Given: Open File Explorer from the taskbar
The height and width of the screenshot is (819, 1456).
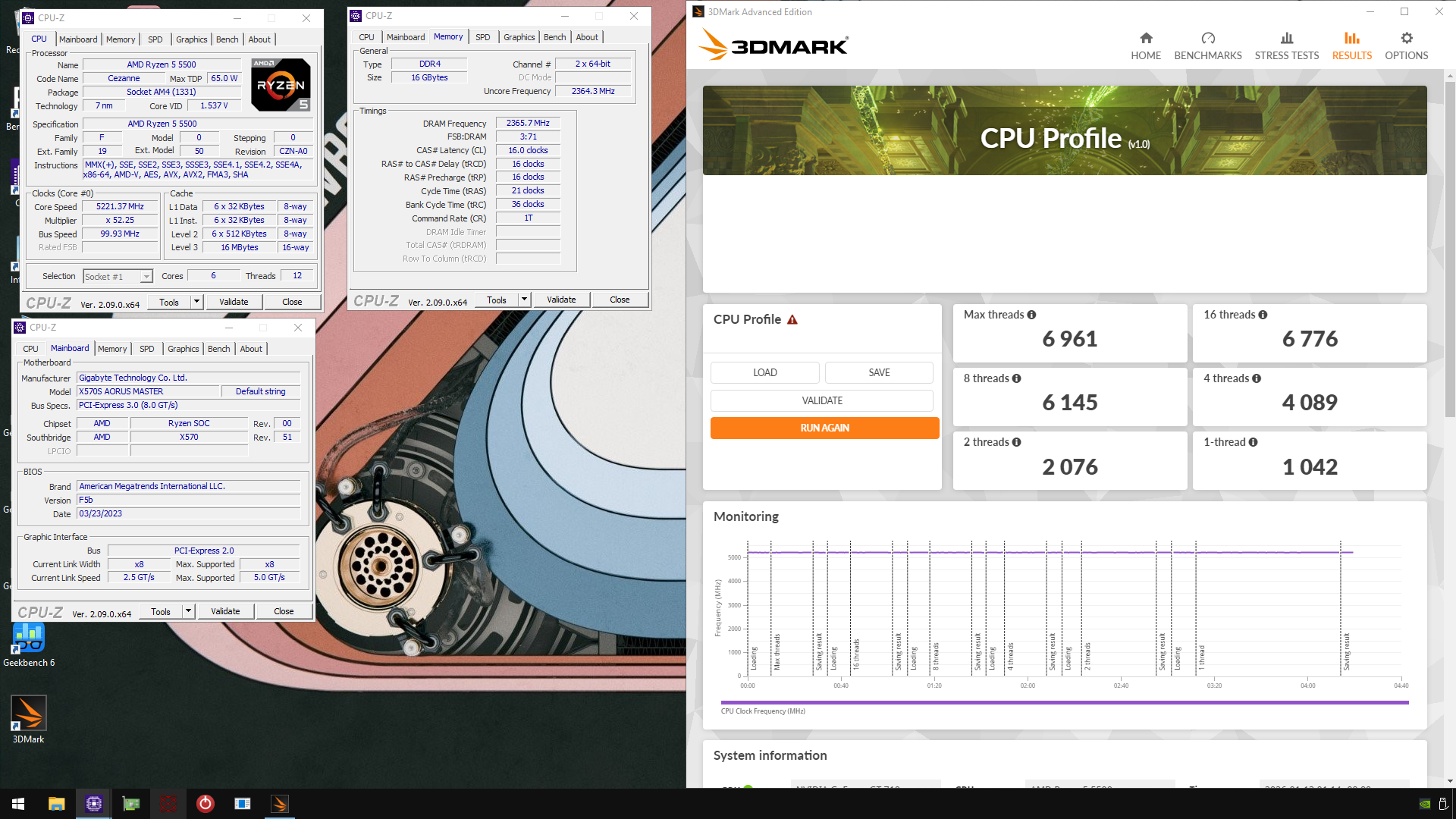Looking at the screenshot, I should tap(56, 804).
